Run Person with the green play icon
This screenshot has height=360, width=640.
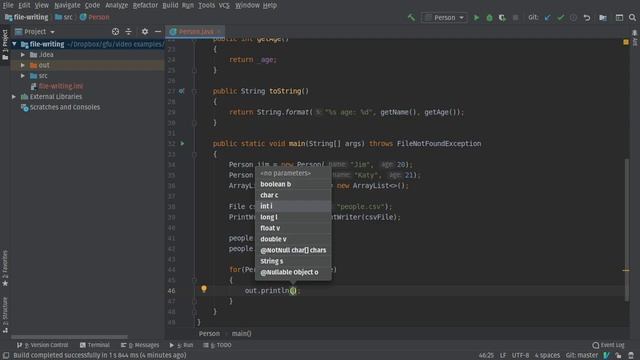(x=476, y=18)
